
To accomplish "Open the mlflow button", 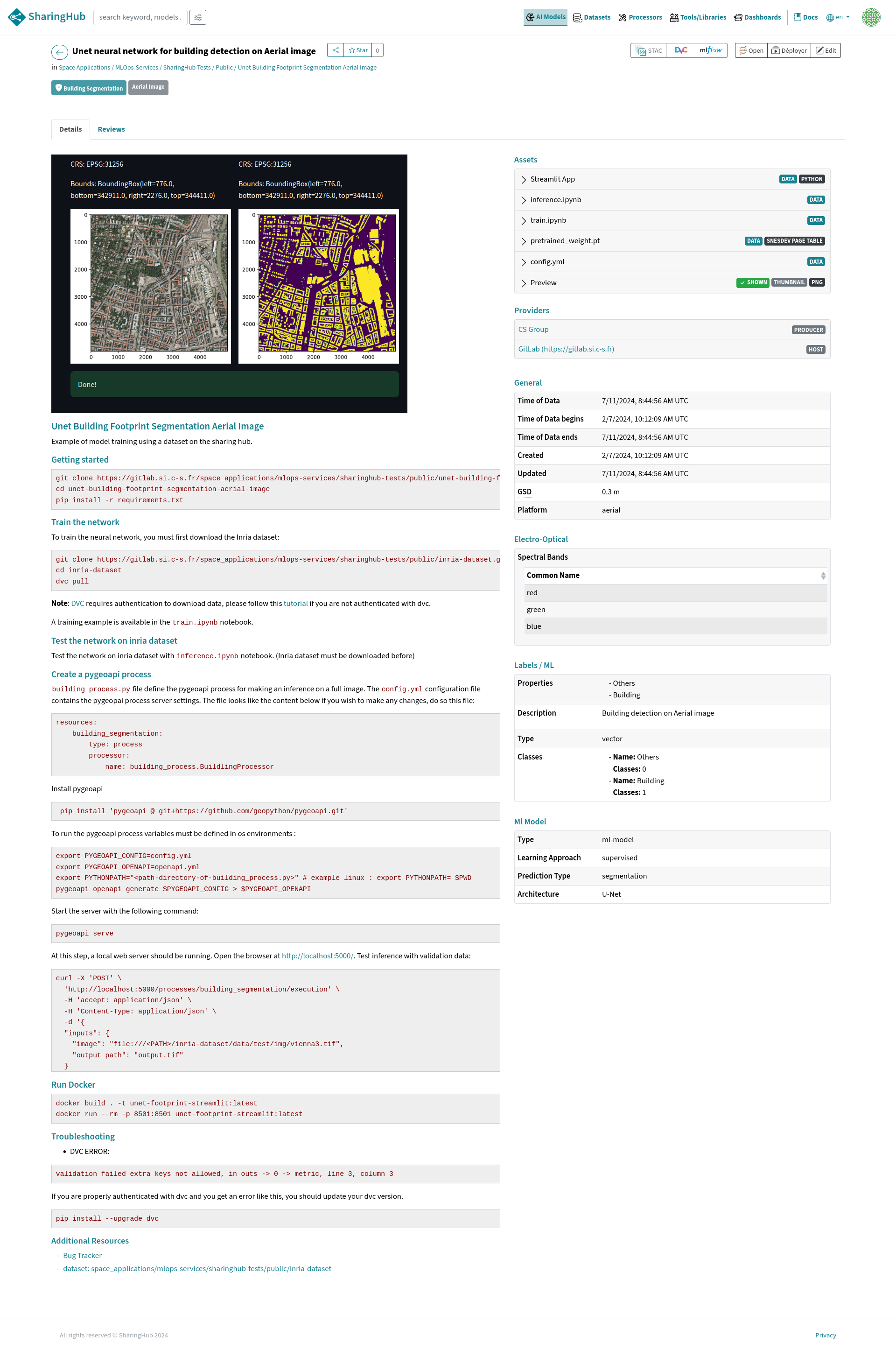I will point(711,50).
